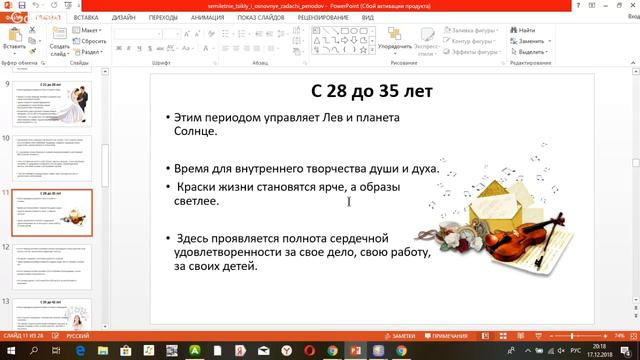Viewport: 640px width, 360px height.
Task: Open the font size combo box
Action: coord(171,34)
